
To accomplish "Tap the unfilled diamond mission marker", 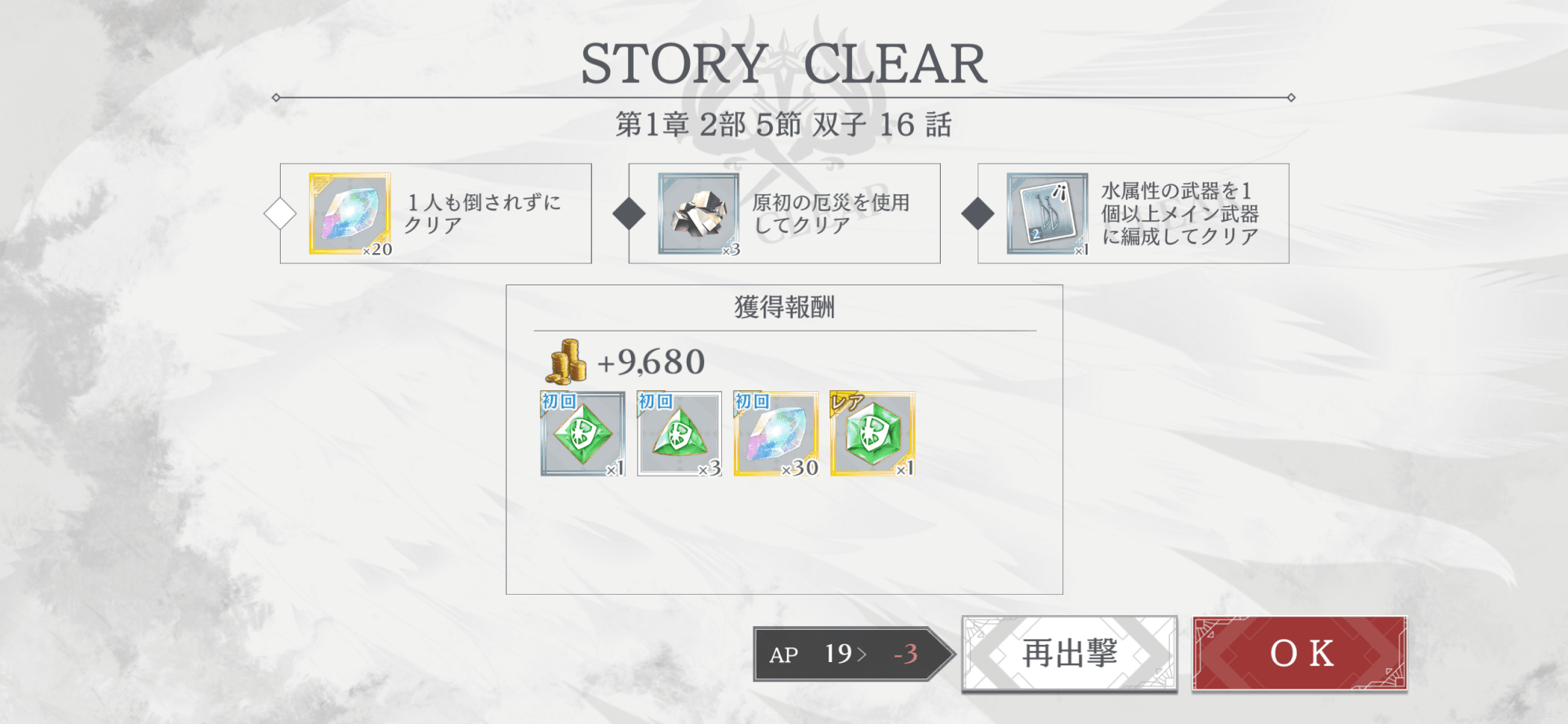I will (x=280, y=214).
